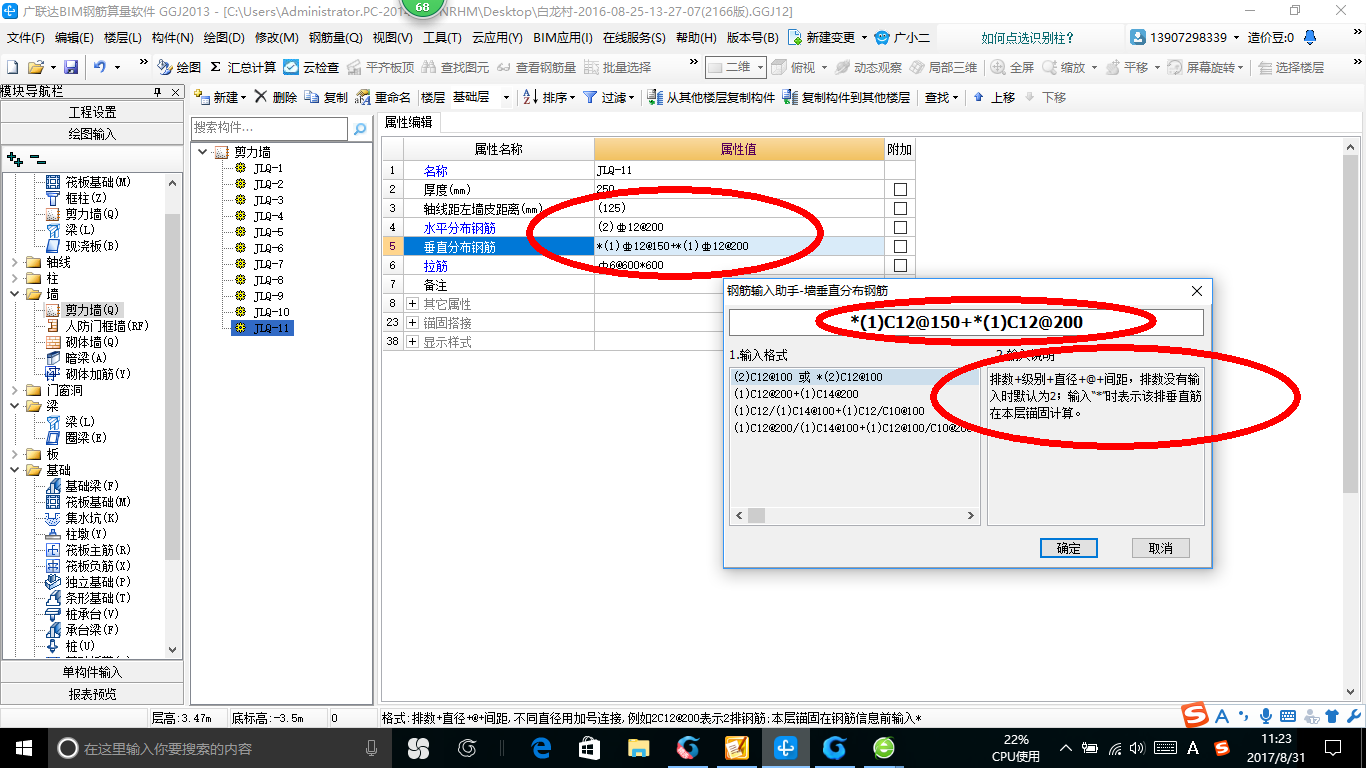
Task: Click 确定 in rebar input dialog
Action: click(1069, 548)
